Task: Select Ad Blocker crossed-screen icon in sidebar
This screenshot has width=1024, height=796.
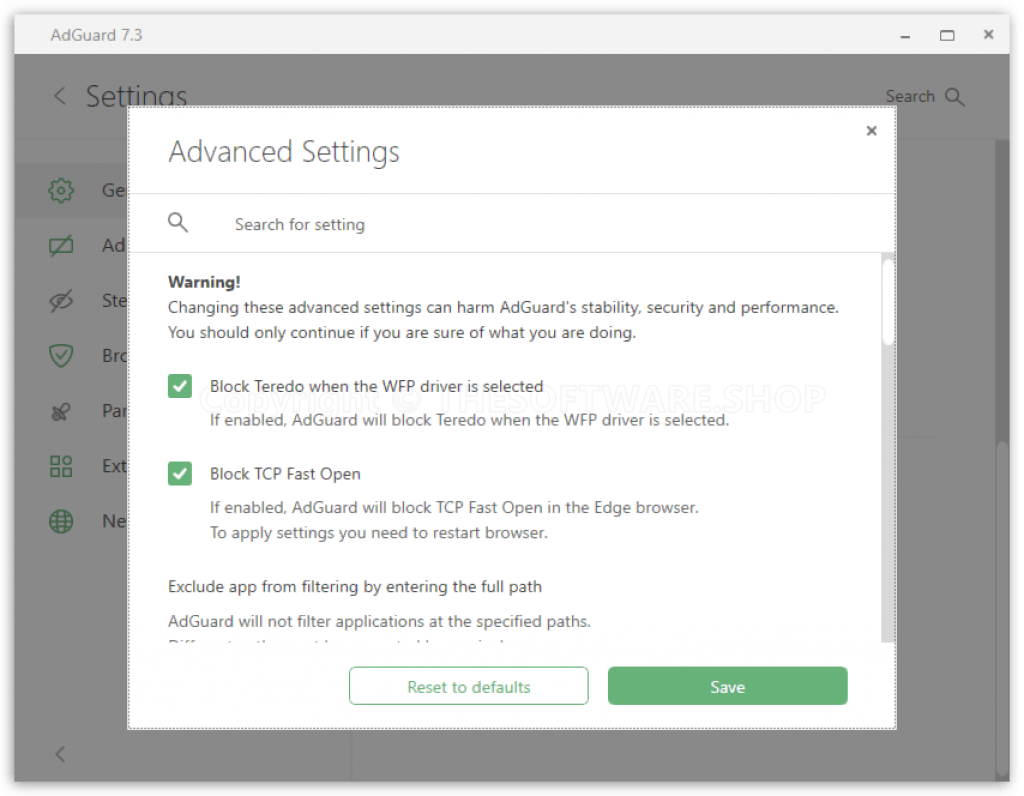Action: point(61,246)
